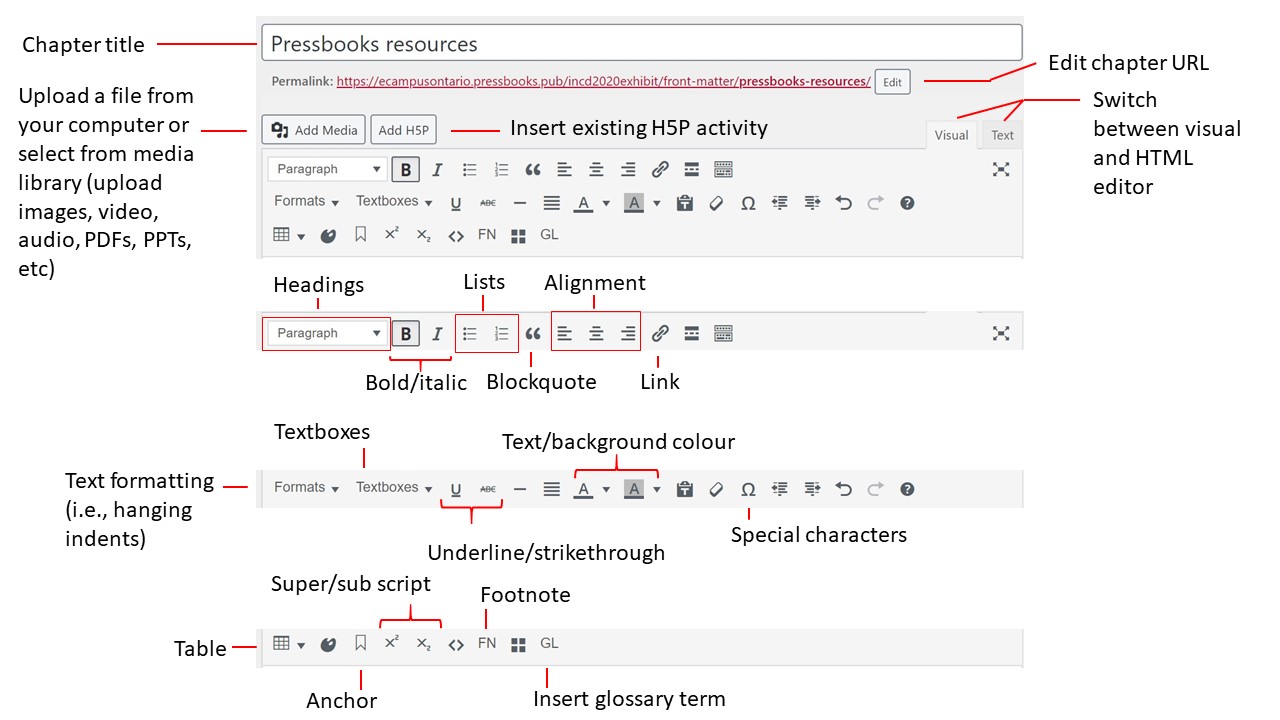Click the Add Media button
The width and height of the screenshot is (1280, 720).
tap(314, 130)
